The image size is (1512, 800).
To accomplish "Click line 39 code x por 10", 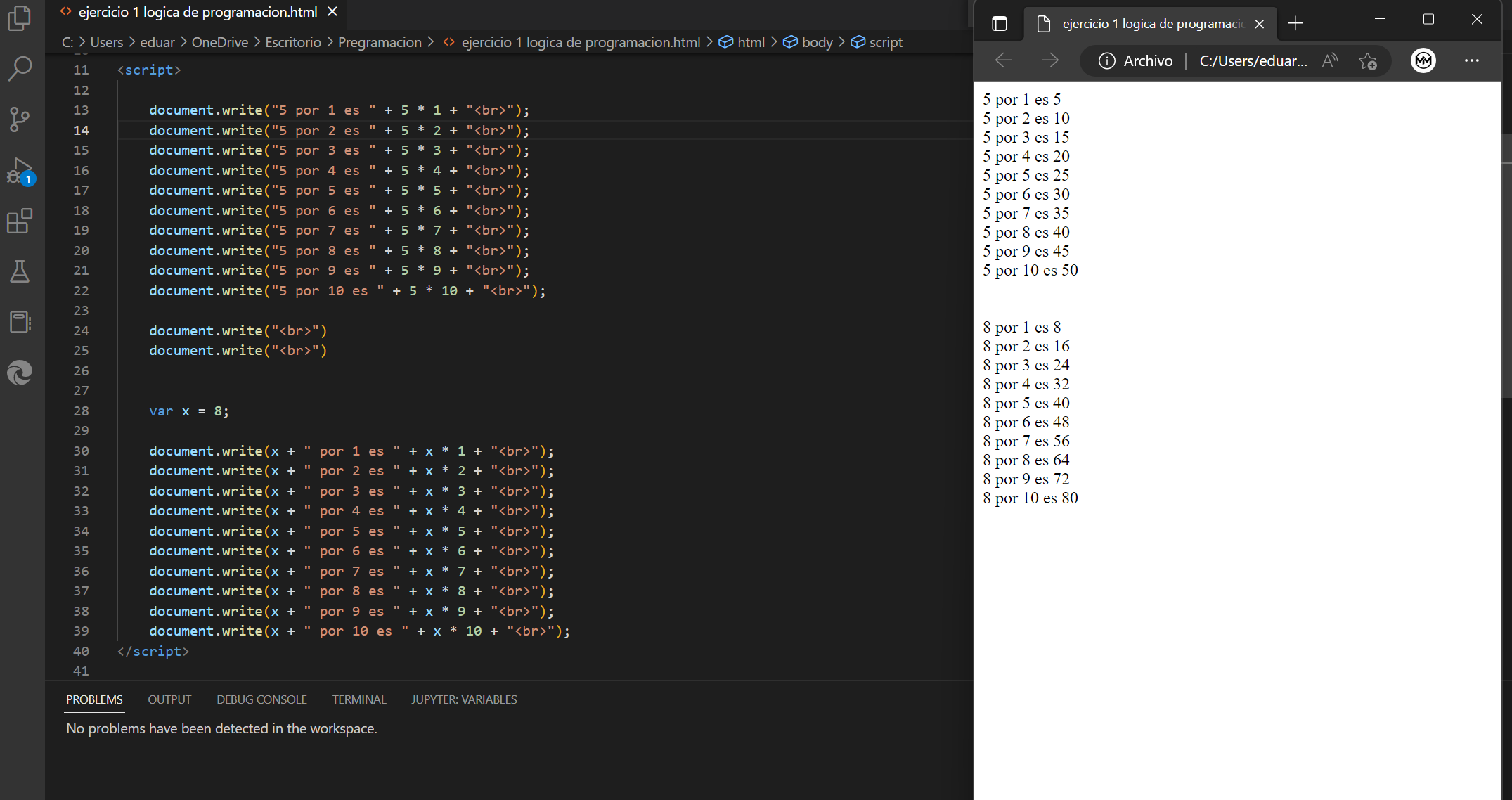I will (x=359, y=631).
